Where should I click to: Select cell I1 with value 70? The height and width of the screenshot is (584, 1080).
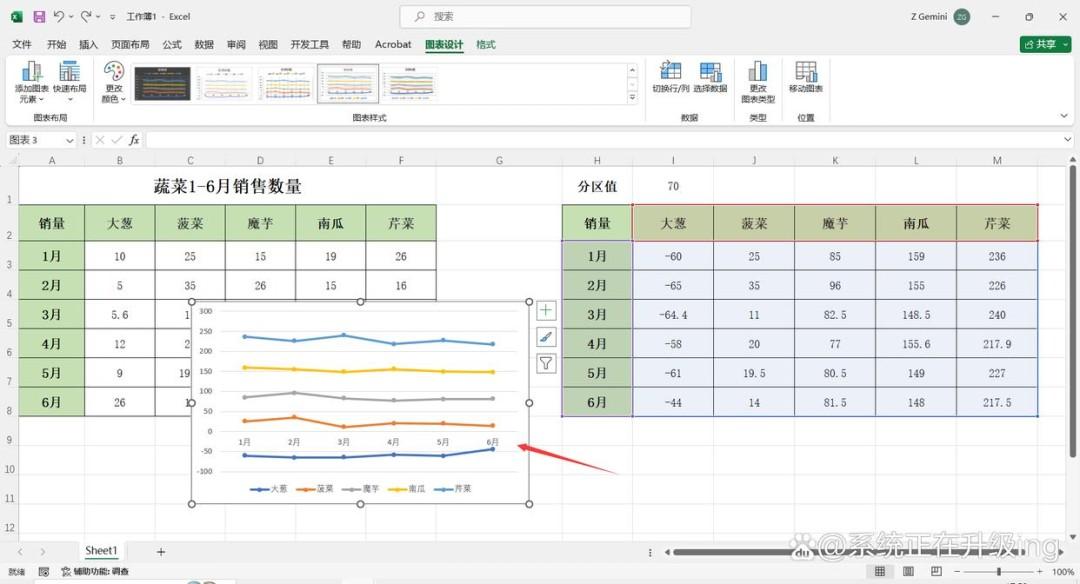[x=673, y=186]
